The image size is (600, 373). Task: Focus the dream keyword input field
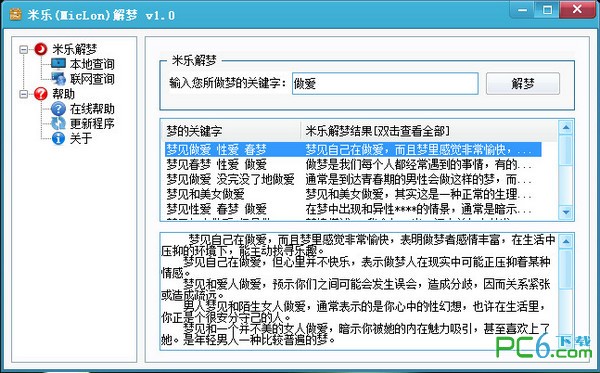point(385,83)
